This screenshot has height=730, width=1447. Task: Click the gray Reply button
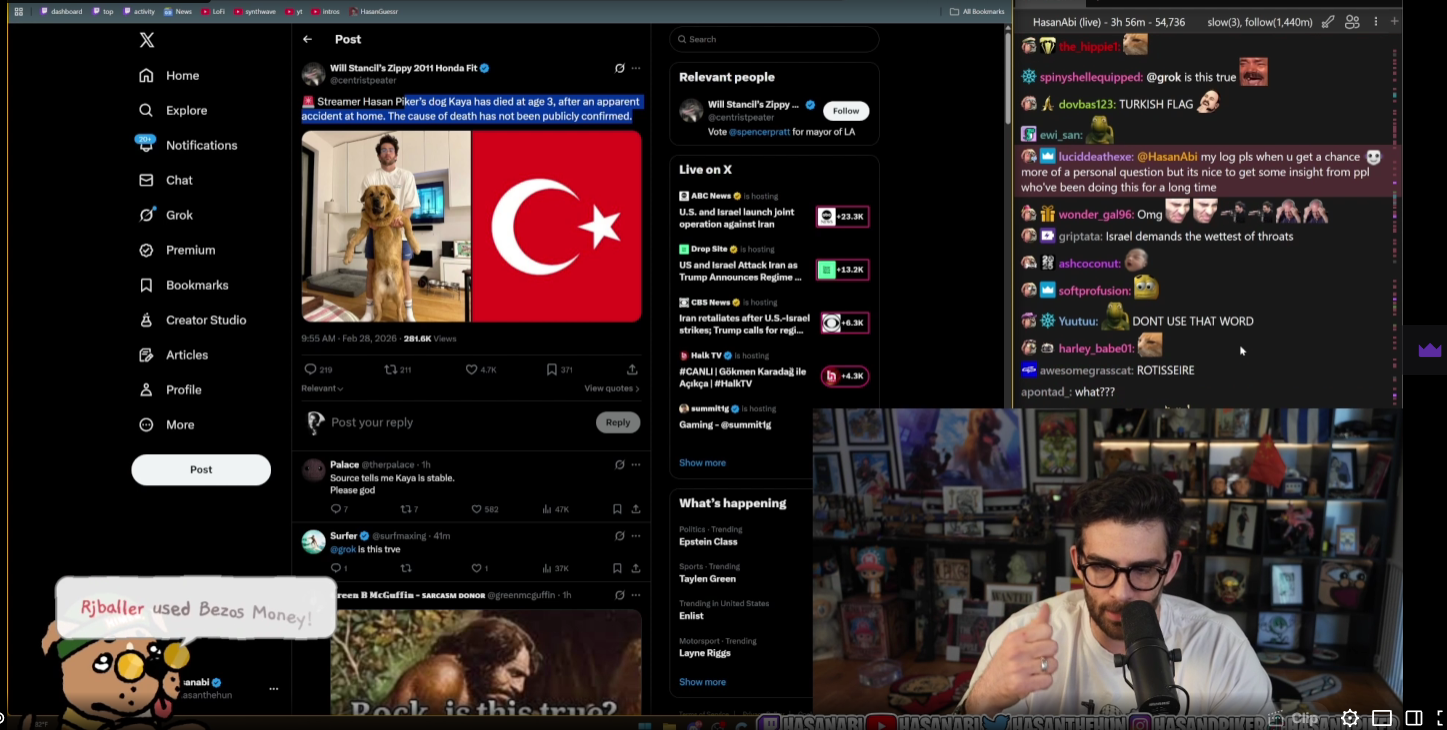click(x=618, y=423)
